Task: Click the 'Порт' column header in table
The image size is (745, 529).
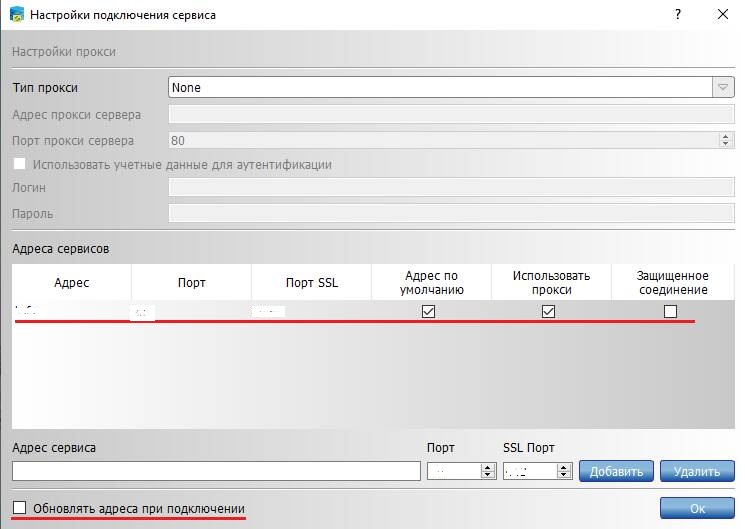Action: [x=191, y=283]
